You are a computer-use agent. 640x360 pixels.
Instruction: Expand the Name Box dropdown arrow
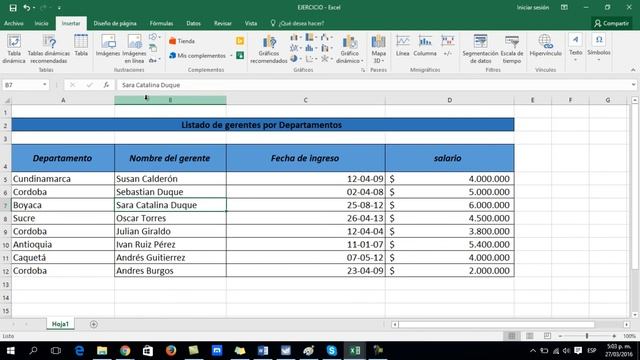[x=44, y=85]
